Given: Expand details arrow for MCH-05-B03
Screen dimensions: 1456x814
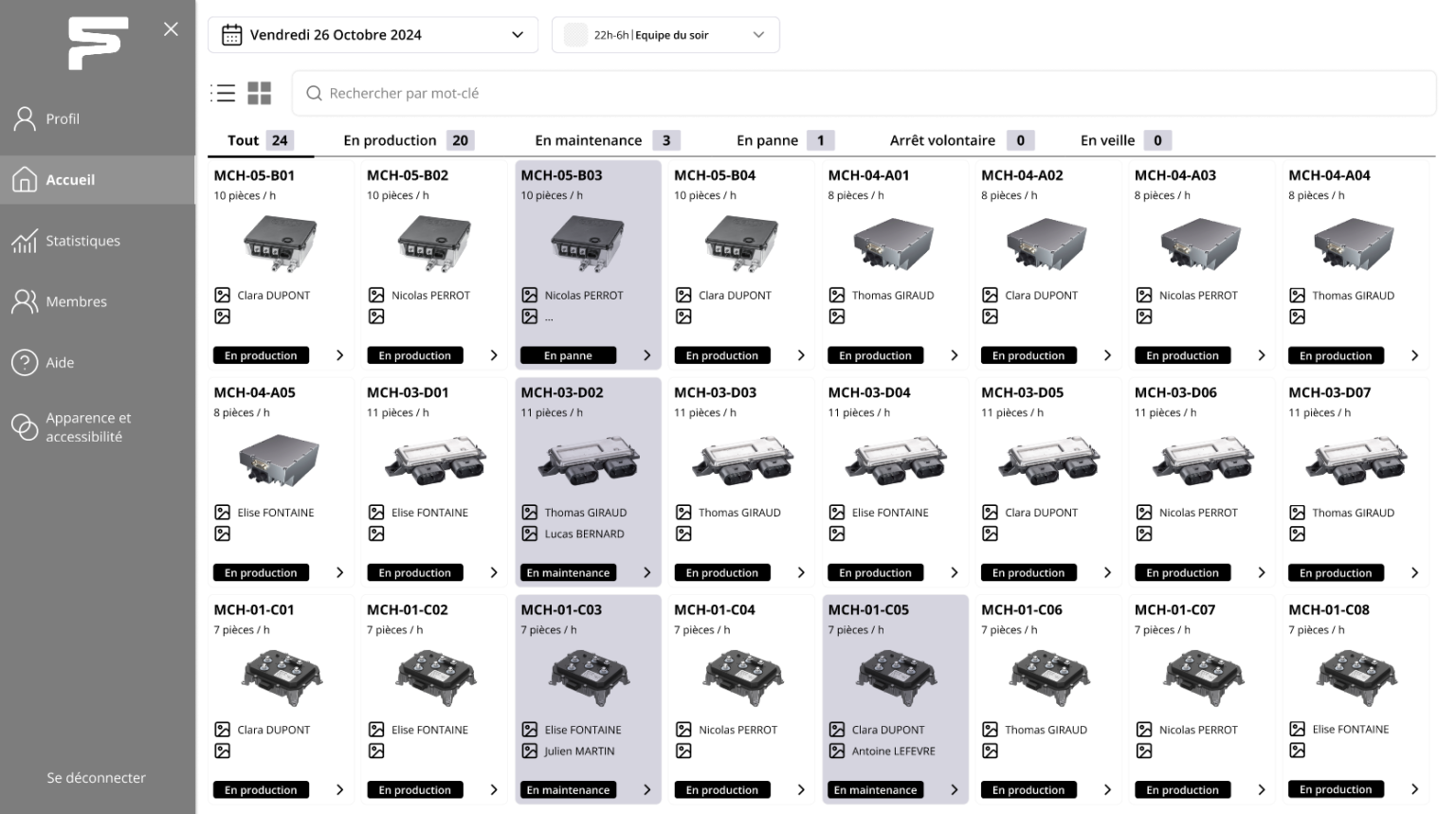Looking at the screenshot, I should 646,355.
